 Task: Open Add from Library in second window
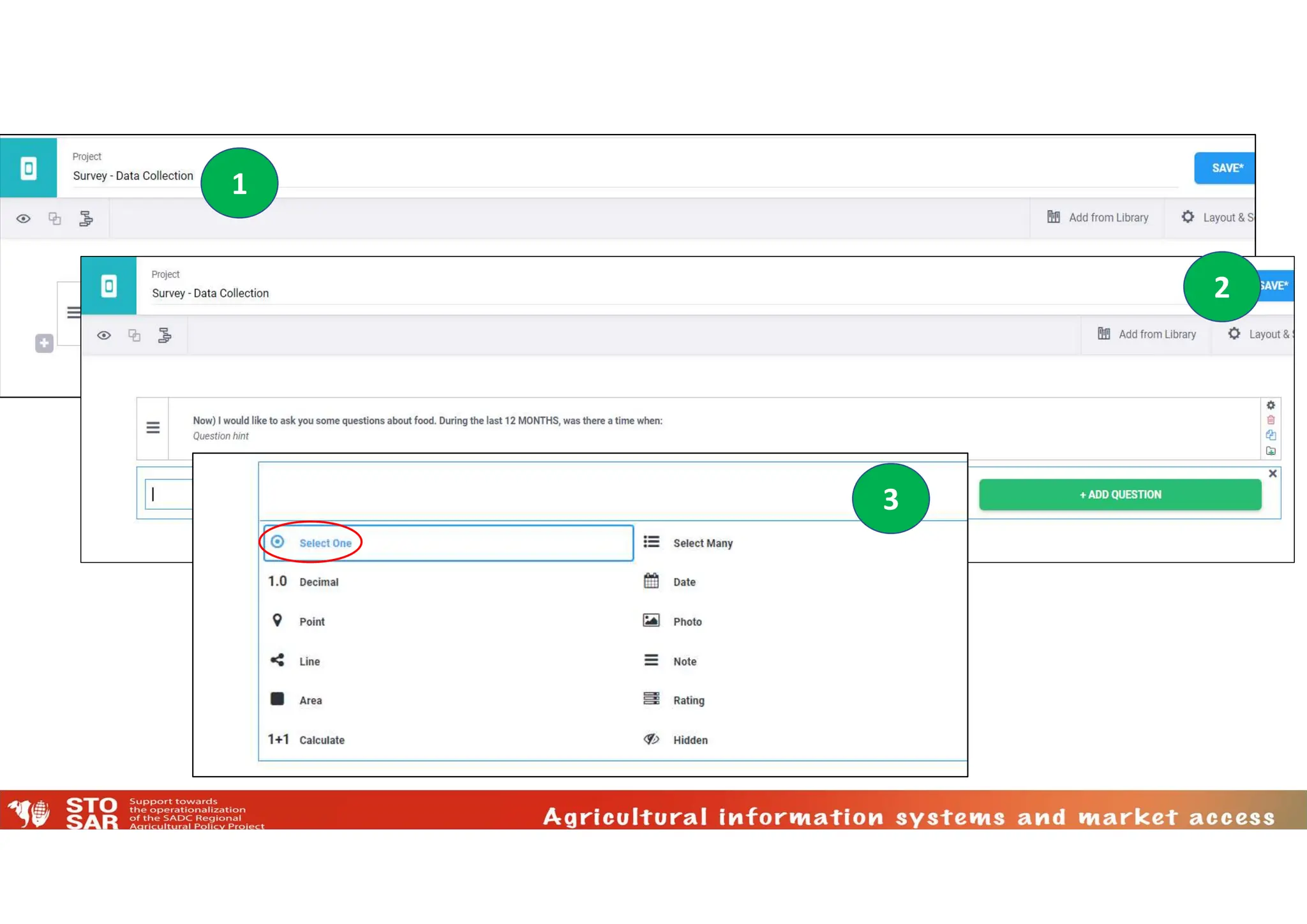pos(1147,334)
